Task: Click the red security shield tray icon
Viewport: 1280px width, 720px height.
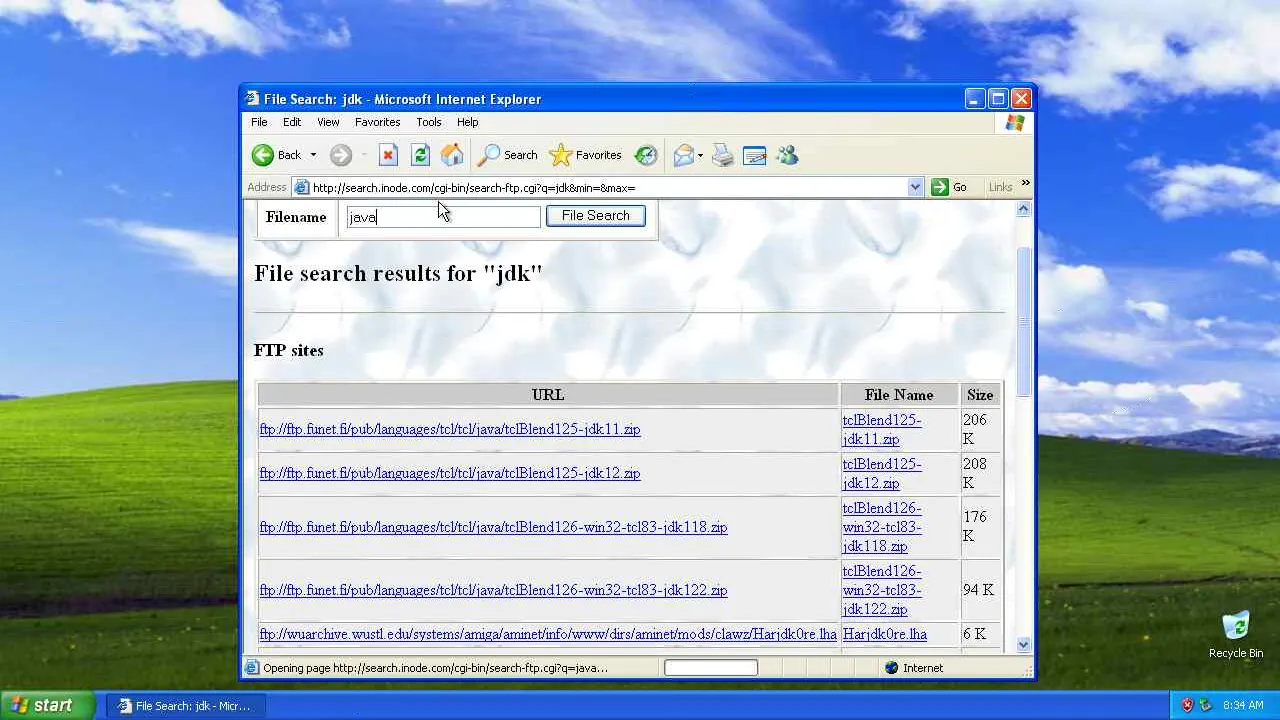Action: tap(1187, 705)
